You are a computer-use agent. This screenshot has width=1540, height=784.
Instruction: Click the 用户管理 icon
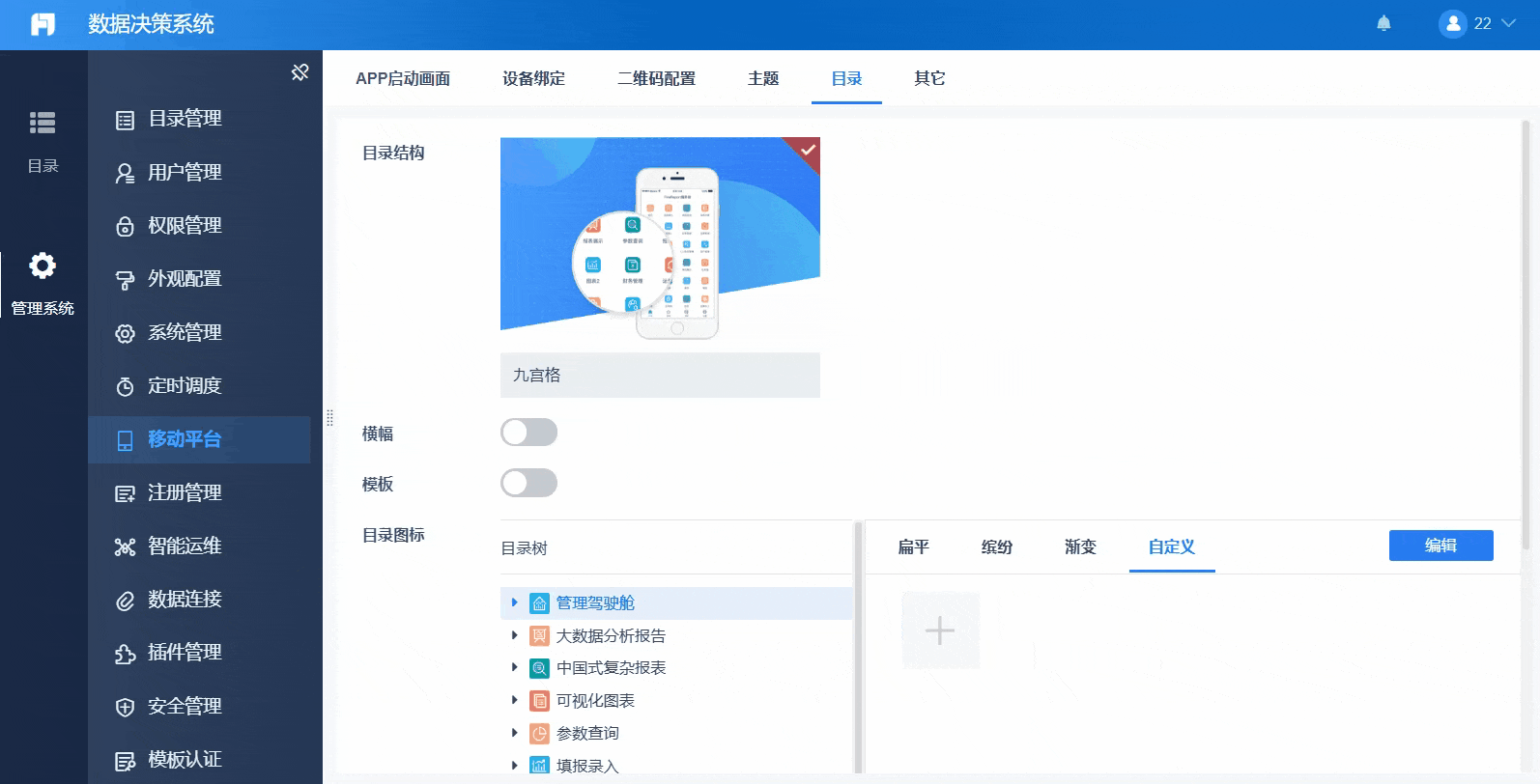125,173
